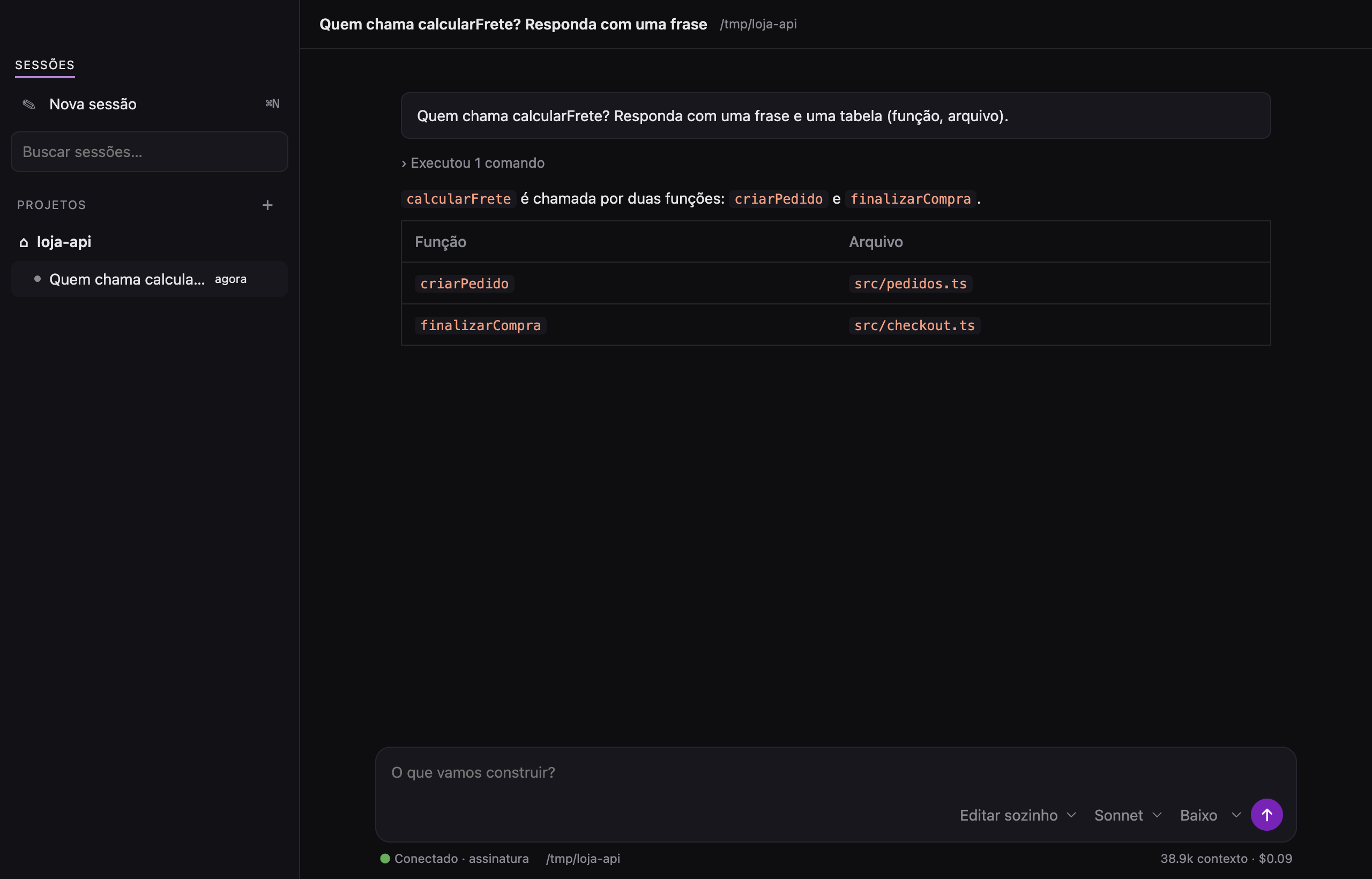
Task: Select the Quem chama calcula... session
Action: [x=150, y=279]
